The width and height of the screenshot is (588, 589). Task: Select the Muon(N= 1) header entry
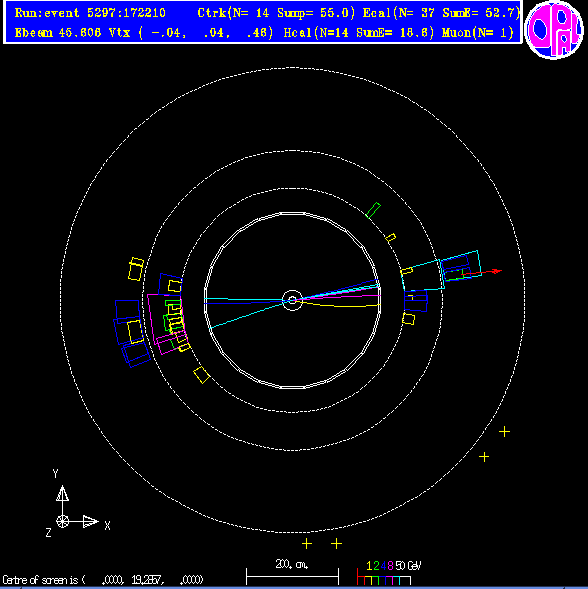tap(478, 33)
